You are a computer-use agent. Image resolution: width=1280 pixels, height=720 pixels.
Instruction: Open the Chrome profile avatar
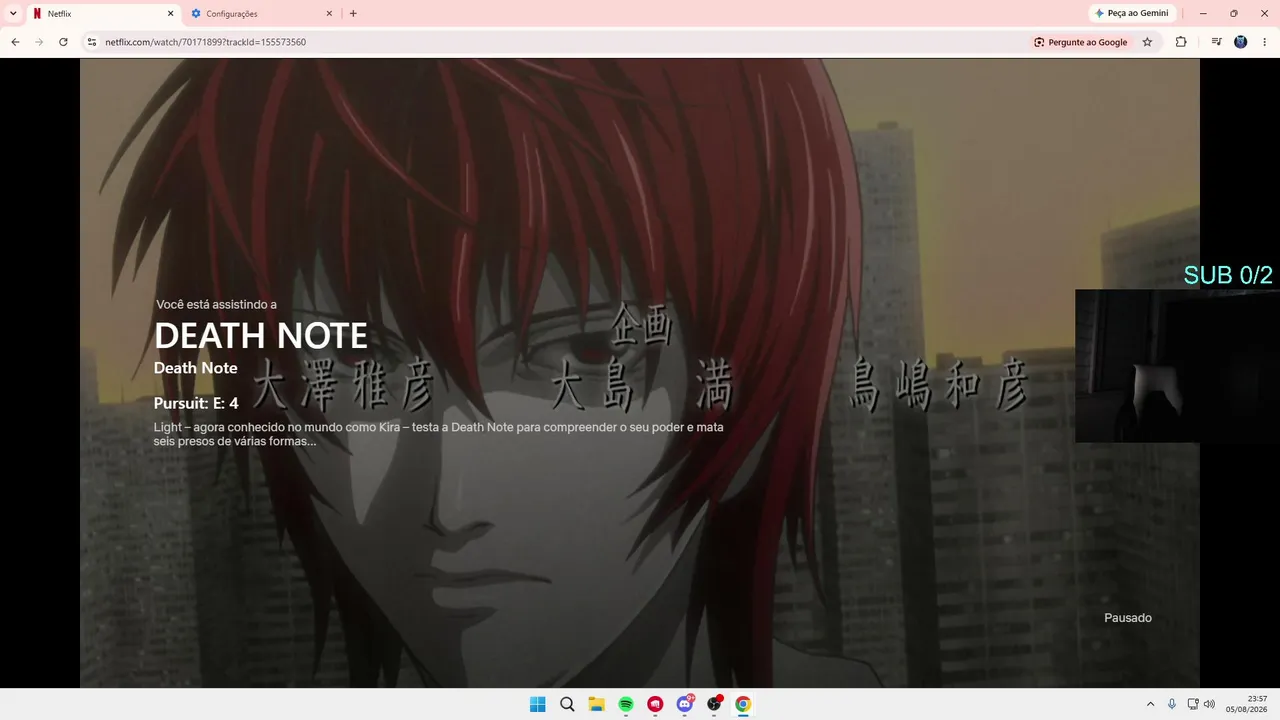click(1241, 42)
